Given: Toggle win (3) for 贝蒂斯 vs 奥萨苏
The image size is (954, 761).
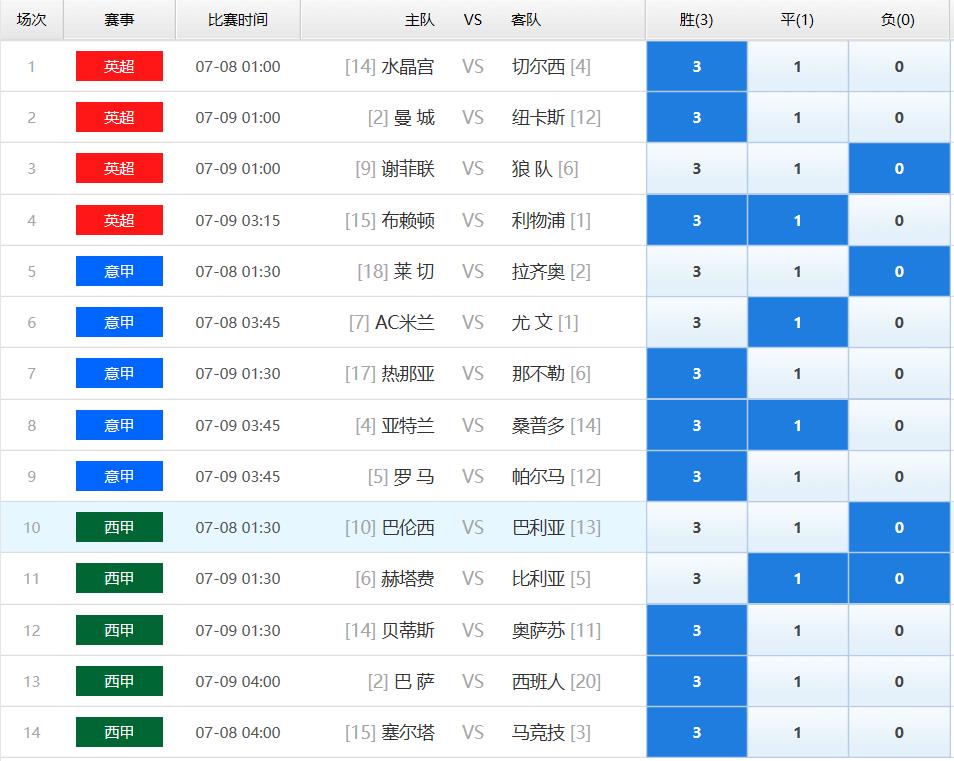Looking at the screenshot, I should click(x=697, y=630).
